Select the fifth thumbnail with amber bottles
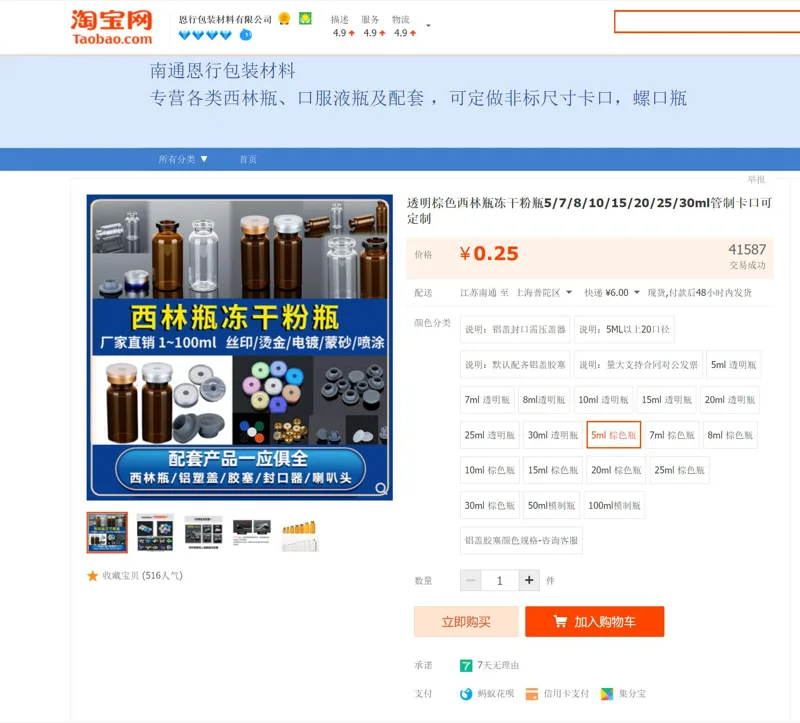This screenshot has width=800, height=723. click(299, 533)
